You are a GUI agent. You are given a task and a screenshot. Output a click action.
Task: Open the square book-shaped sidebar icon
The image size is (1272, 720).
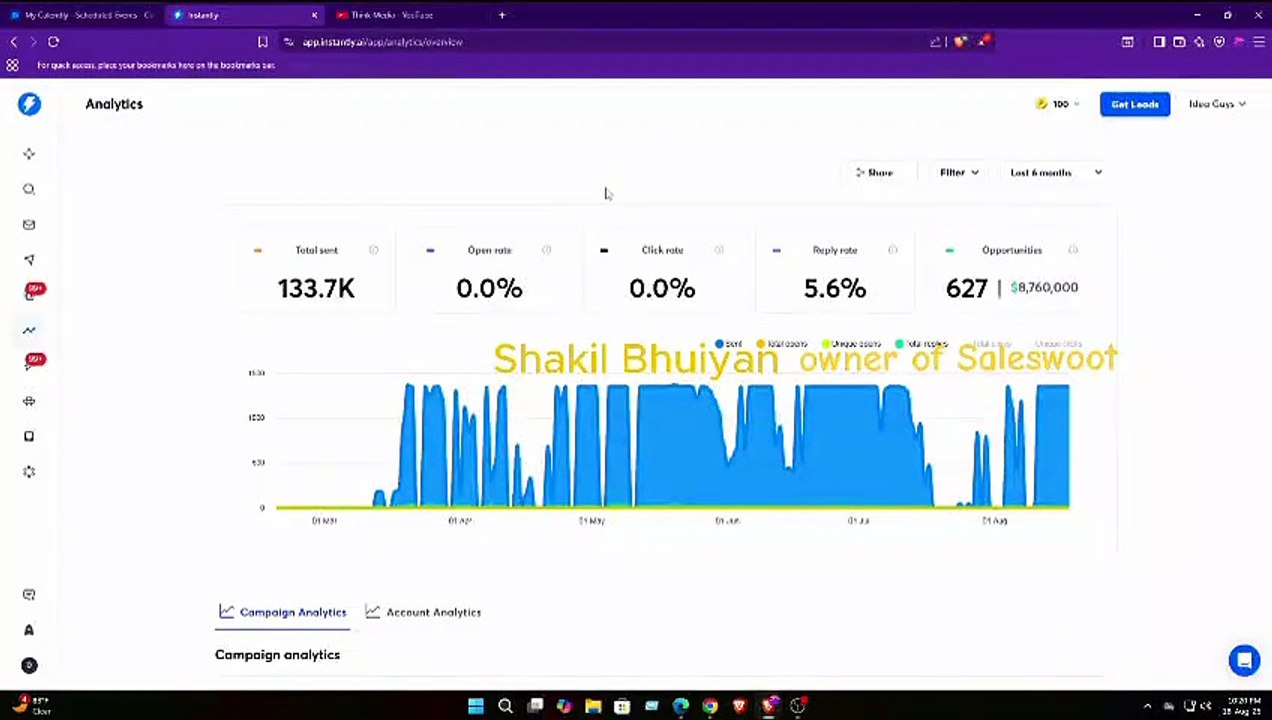pos(29,436)
